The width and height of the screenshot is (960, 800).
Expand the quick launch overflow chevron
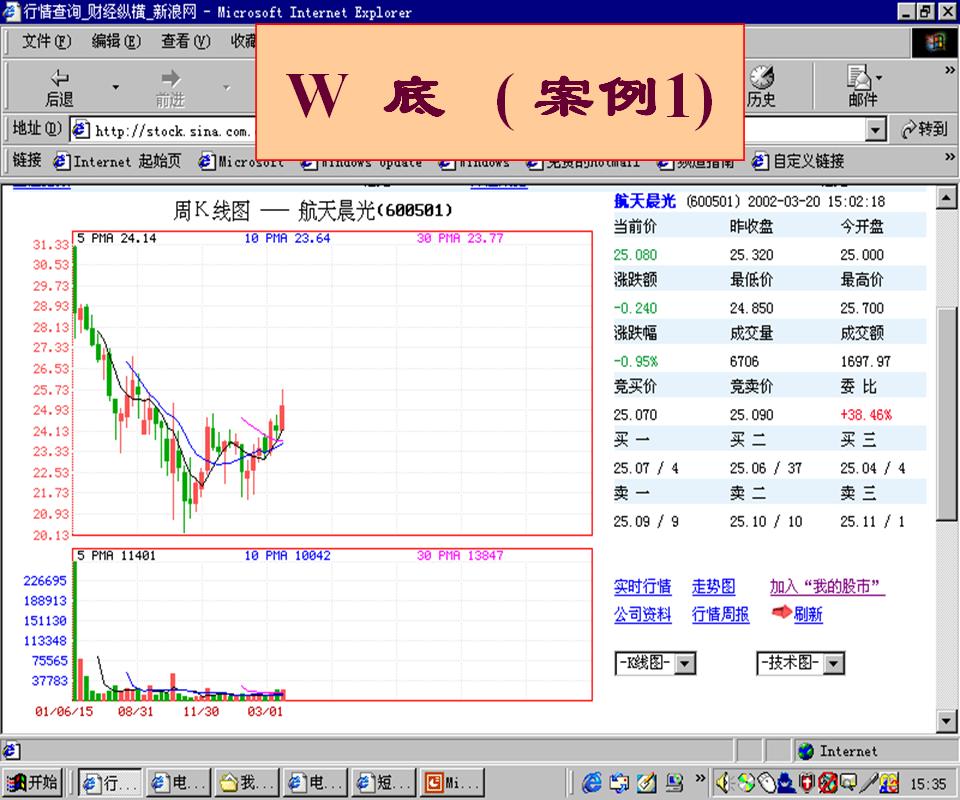point(700,779)
